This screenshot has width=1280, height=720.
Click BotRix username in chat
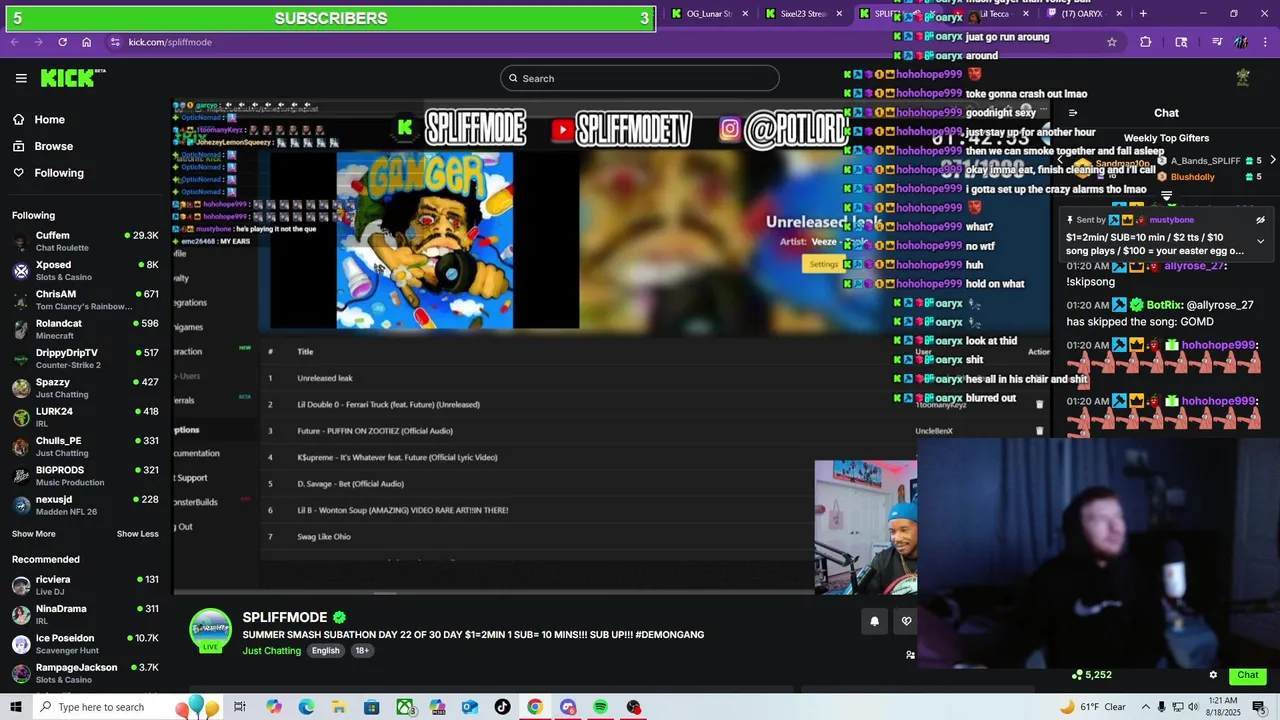(x=1165, y=305)
